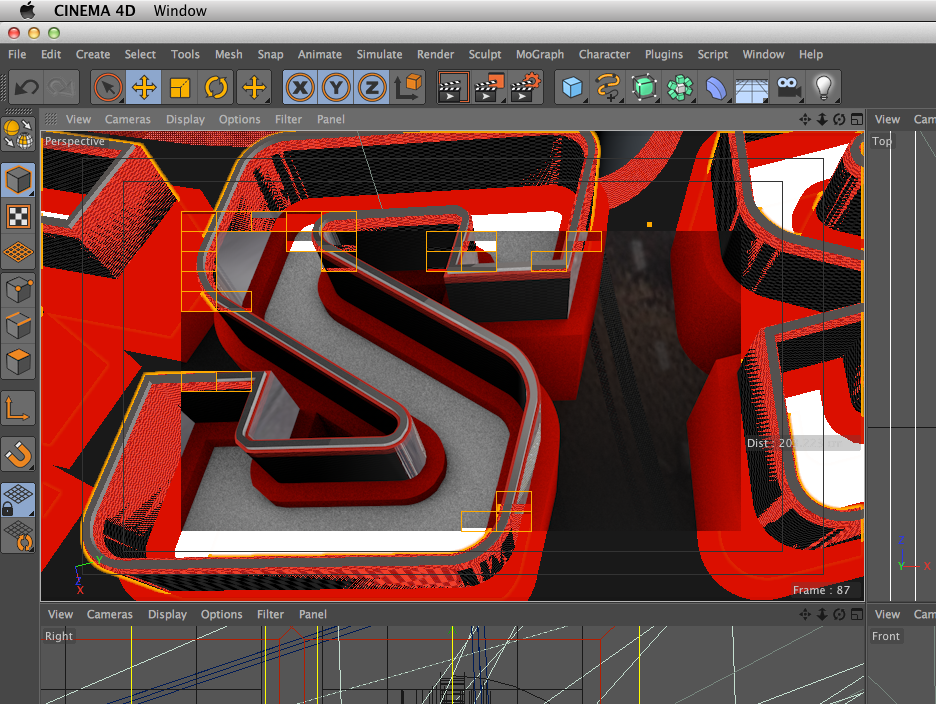This screenshot has height=704, width=936.
Task: Open Perspective viewport Filter dropdown
Action: (288, 119)
